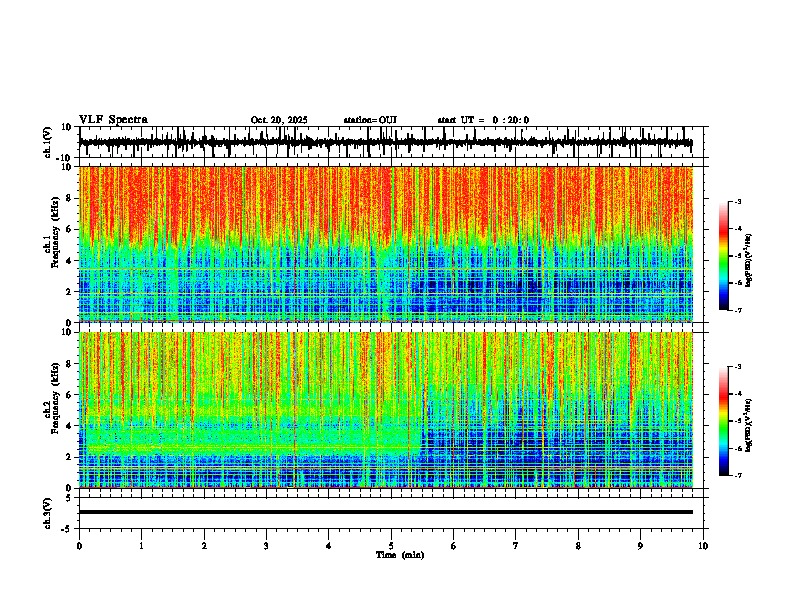The height and width of the screenshot is (612, 792).
Task: Click time axis tick label "6"
Action: coord(454,546)
